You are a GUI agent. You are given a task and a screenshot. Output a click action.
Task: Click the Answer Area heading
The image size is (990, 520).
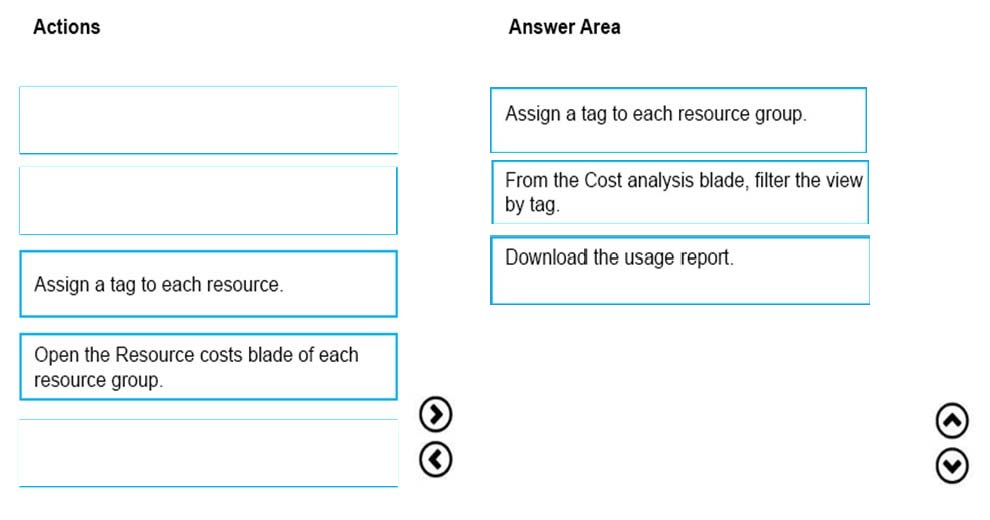564,27
